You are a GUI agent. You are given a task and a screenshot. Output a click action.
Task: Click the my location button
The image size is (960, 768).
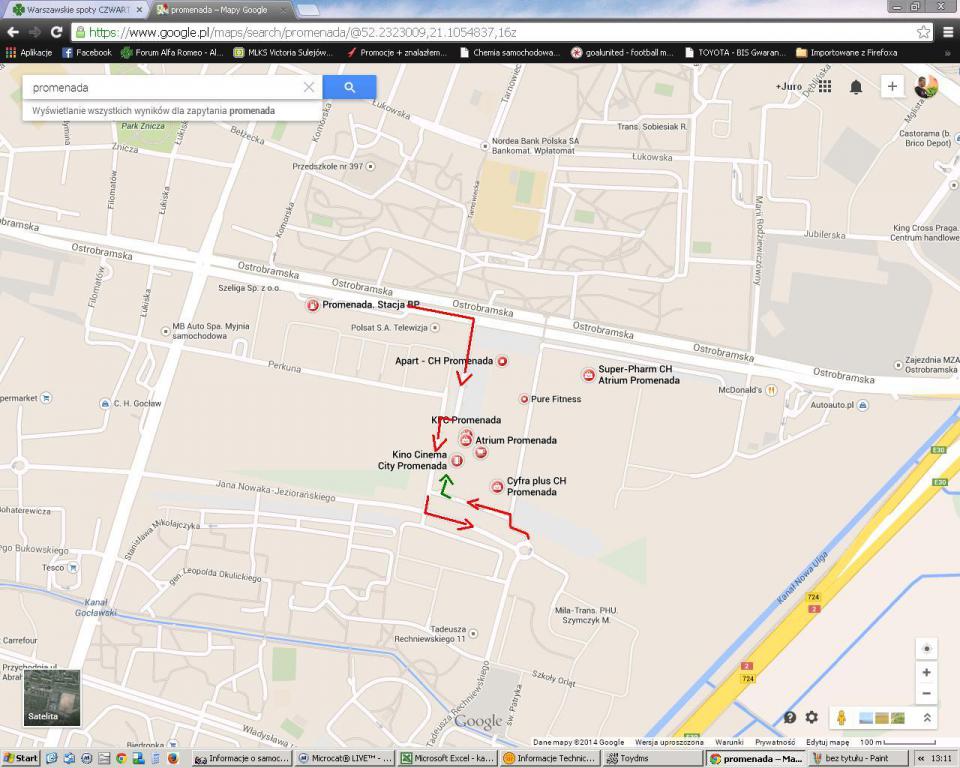tap(926, 649)
